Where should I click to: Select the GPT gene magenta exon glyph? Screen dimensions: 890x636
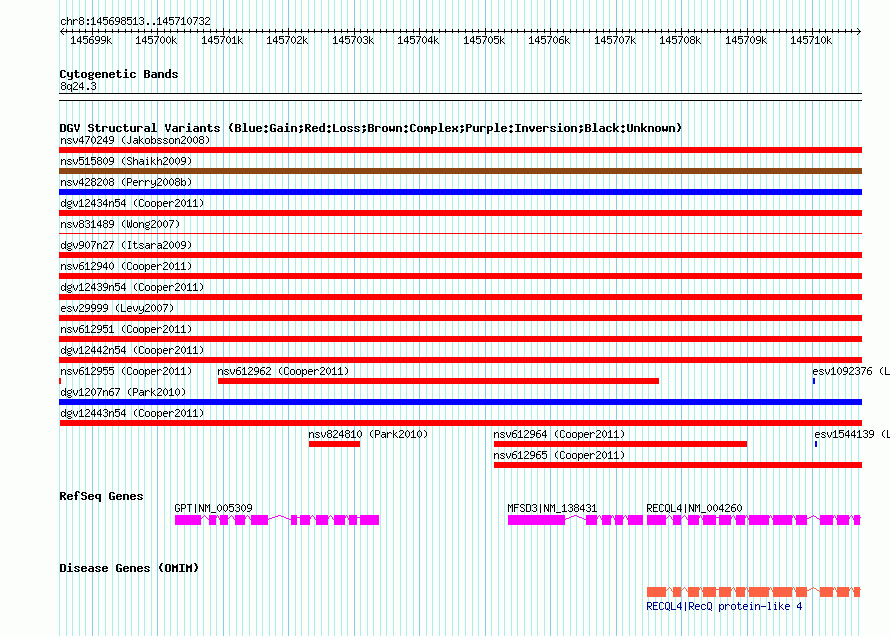[x=276, y=520]
